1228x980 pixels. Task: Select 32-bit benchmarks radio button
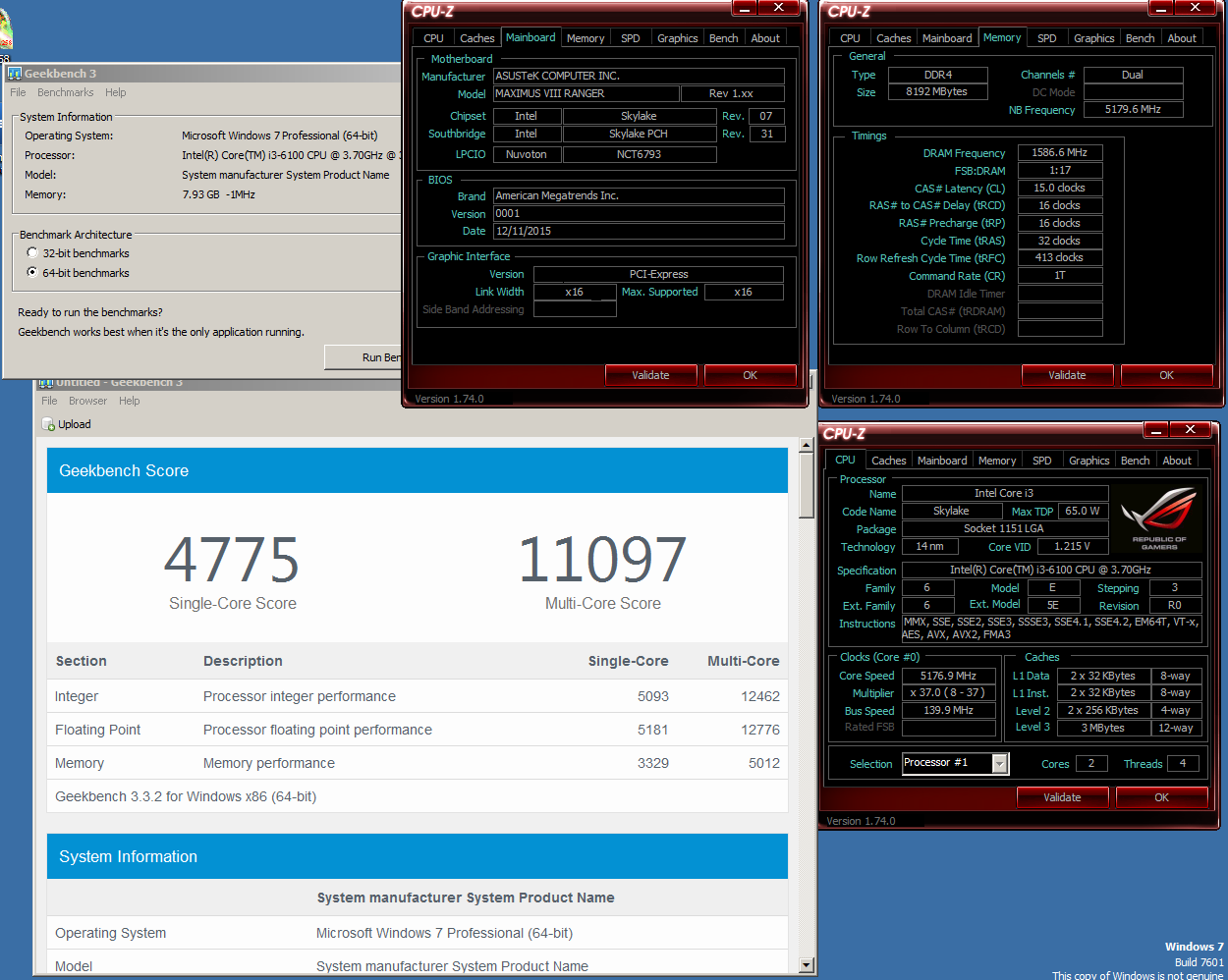click(32, 253)
